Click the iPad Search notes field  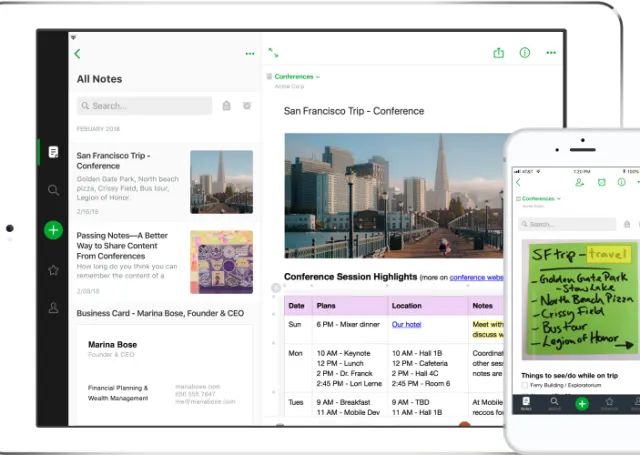point(144,106)
